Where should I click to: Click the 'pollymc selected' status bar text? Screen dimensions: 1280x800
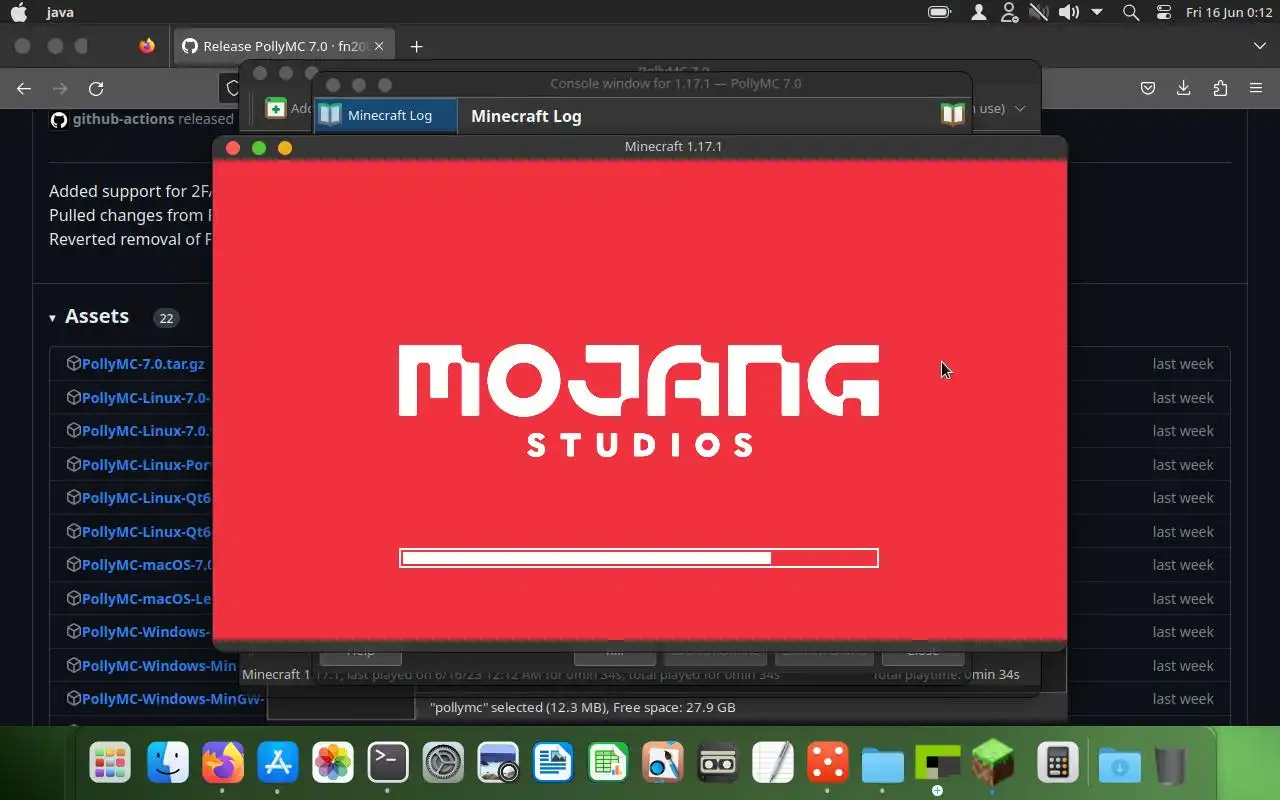pyautogui.click(x=582, y=707)
